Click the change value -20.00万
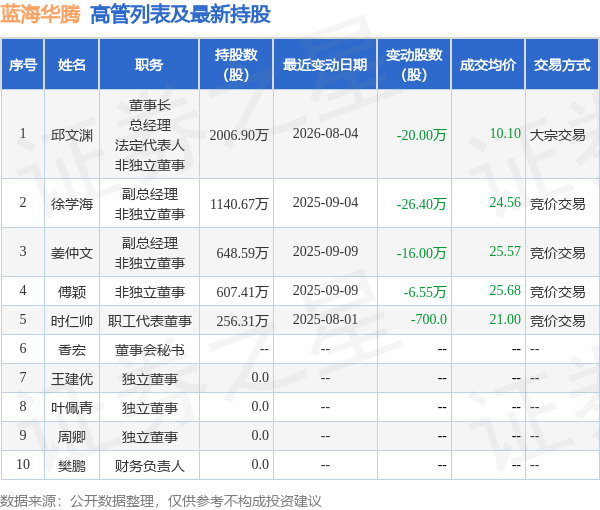The width and height of the screenshot is (600, 510). [421, 135]
